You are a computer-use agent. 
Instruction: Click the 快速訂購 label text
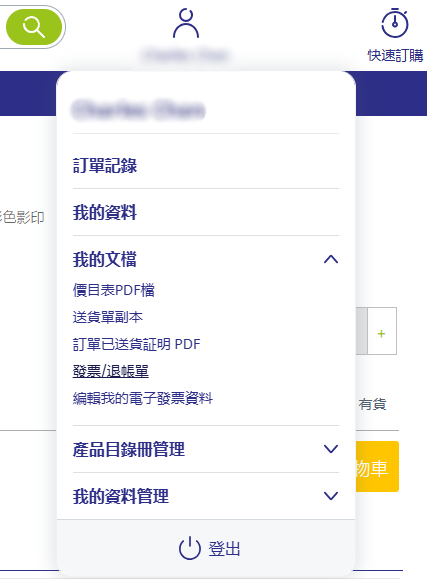click(x=396, y=56)
